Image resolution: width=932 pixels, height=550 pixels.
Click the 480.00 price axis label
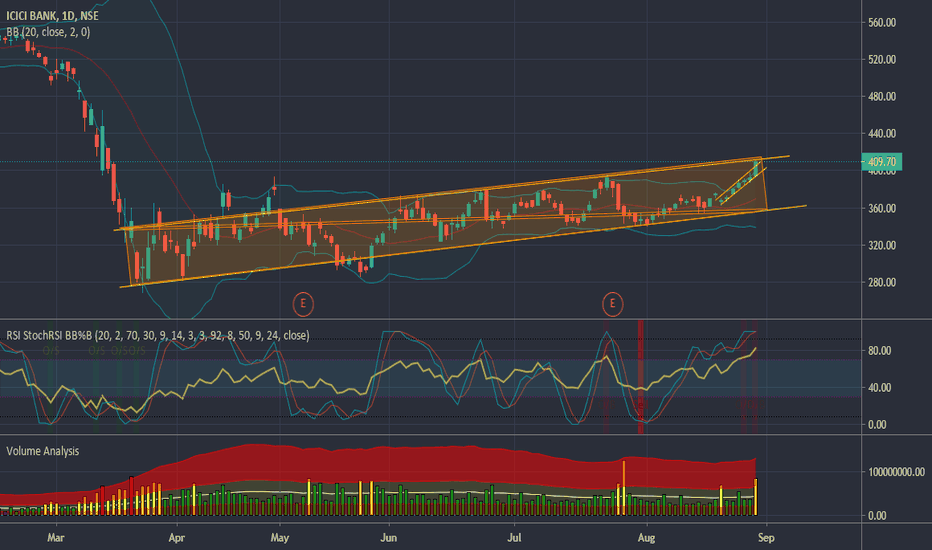pos(882,96)
